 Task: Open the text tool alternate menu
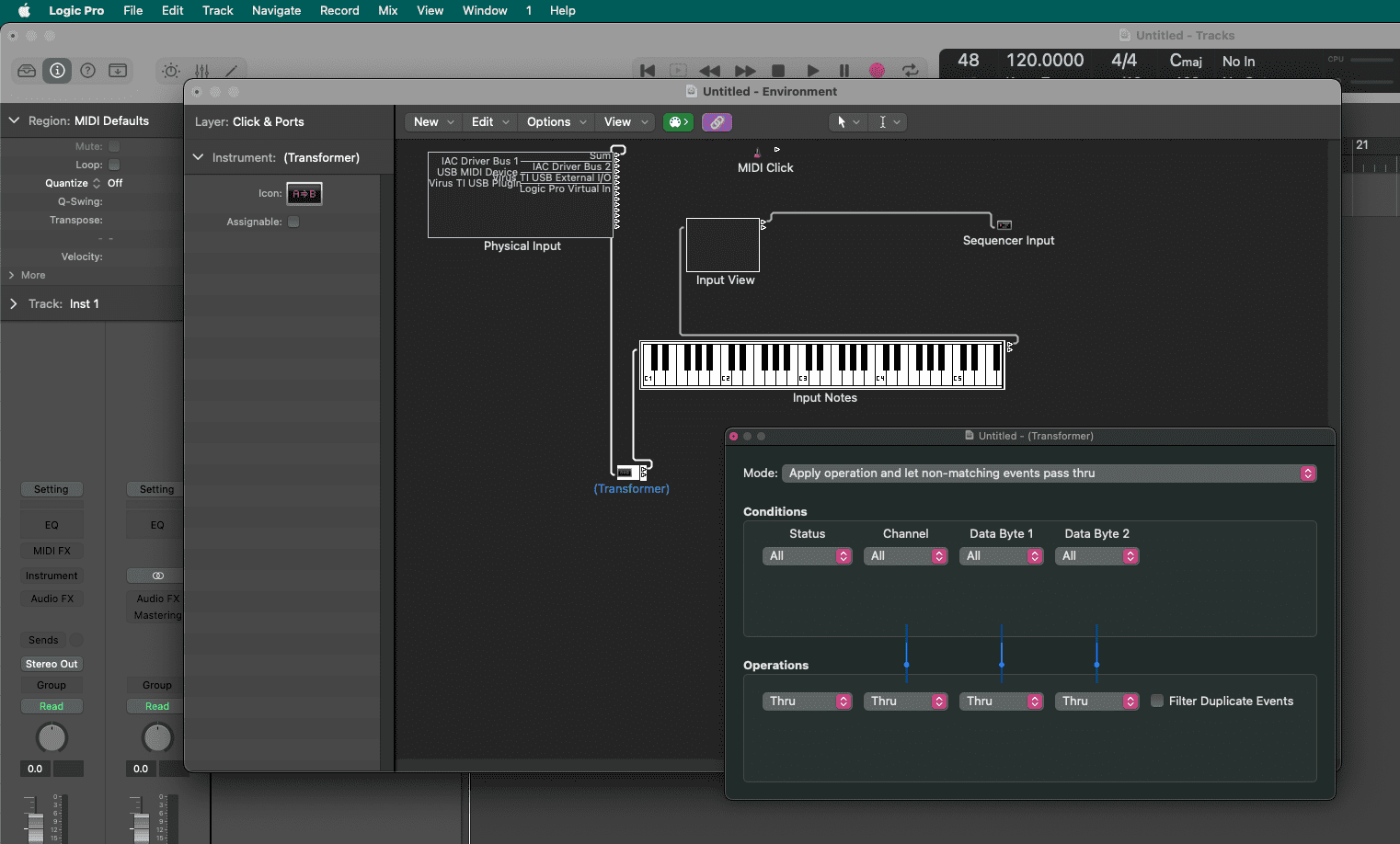[x=888, y=122]
